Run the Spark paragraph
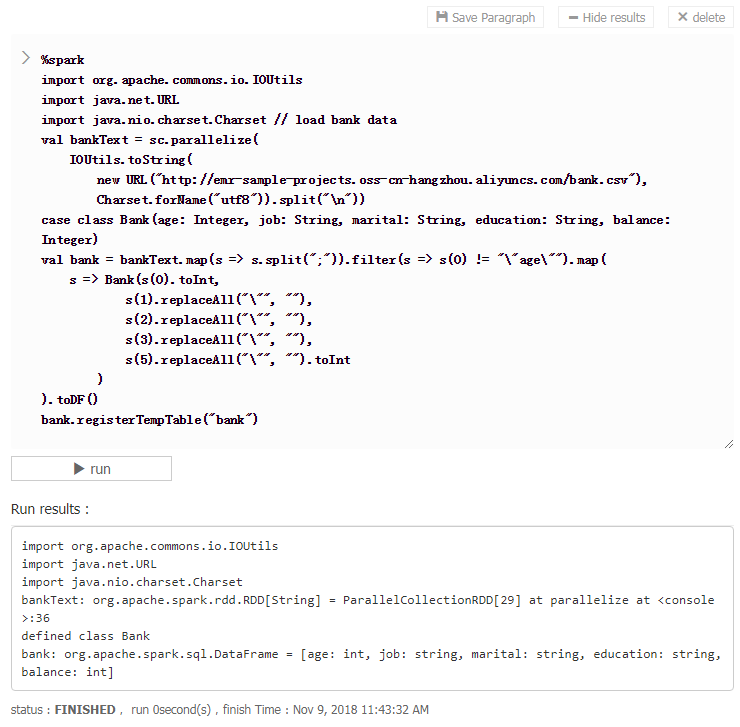740x727 pixels. [x=91, y=469]
